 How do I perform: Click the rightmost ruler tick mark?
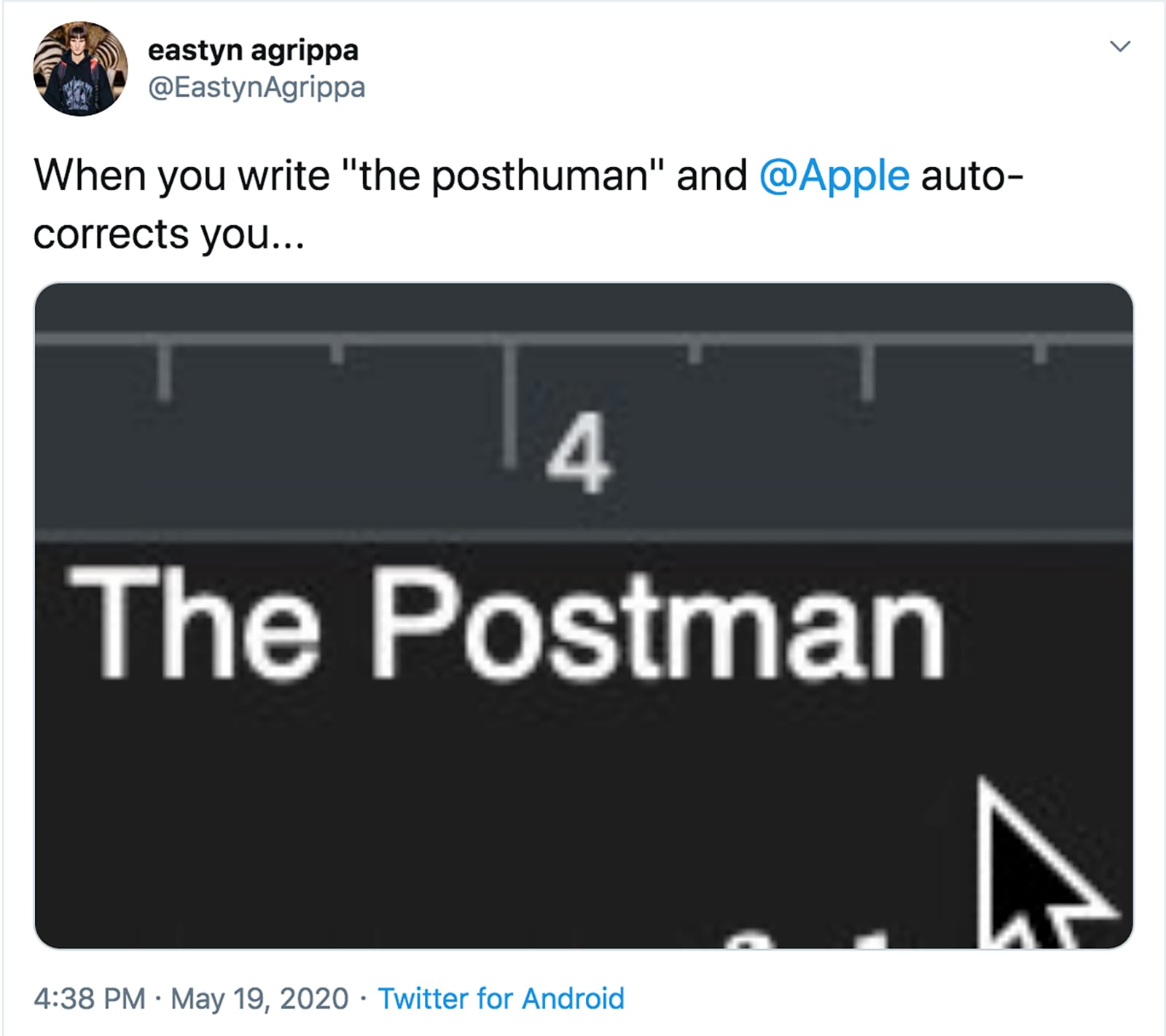coord(1041,351)
